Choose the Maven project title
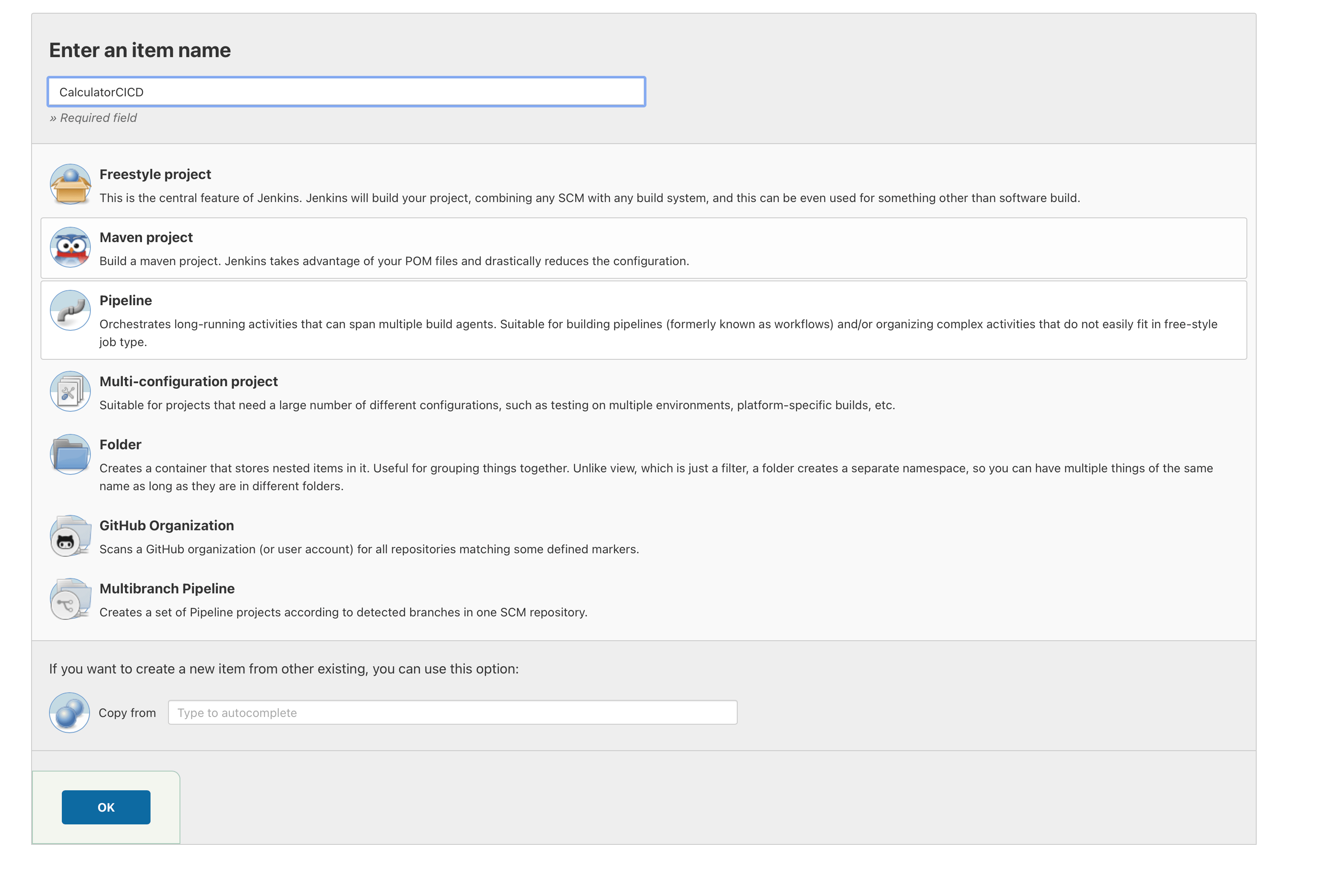 coord(146,237)
